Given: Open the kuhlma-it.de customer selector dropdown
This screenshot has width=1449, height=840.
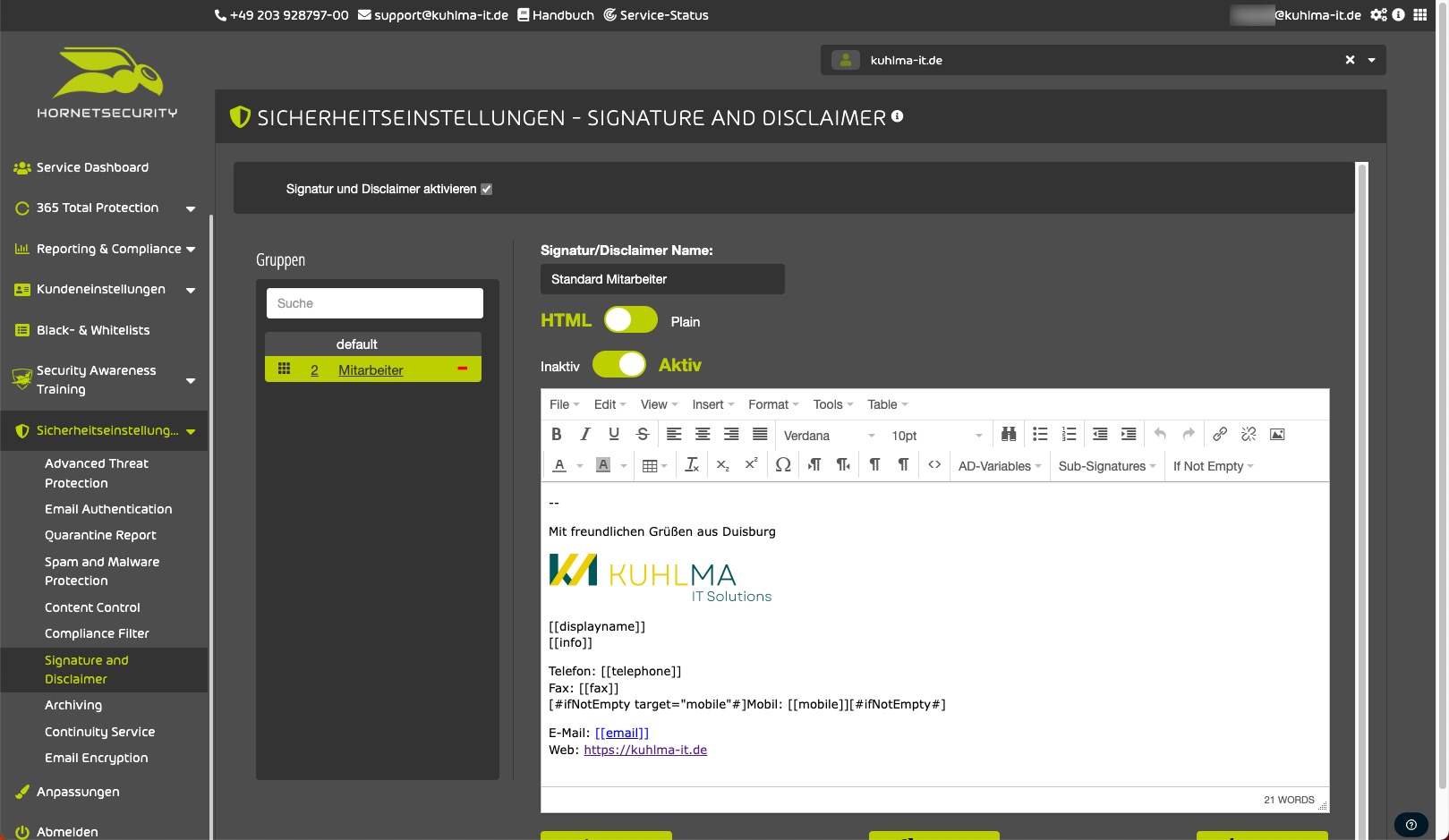Looking at the screenshot, I should [x=1371, y=60].
